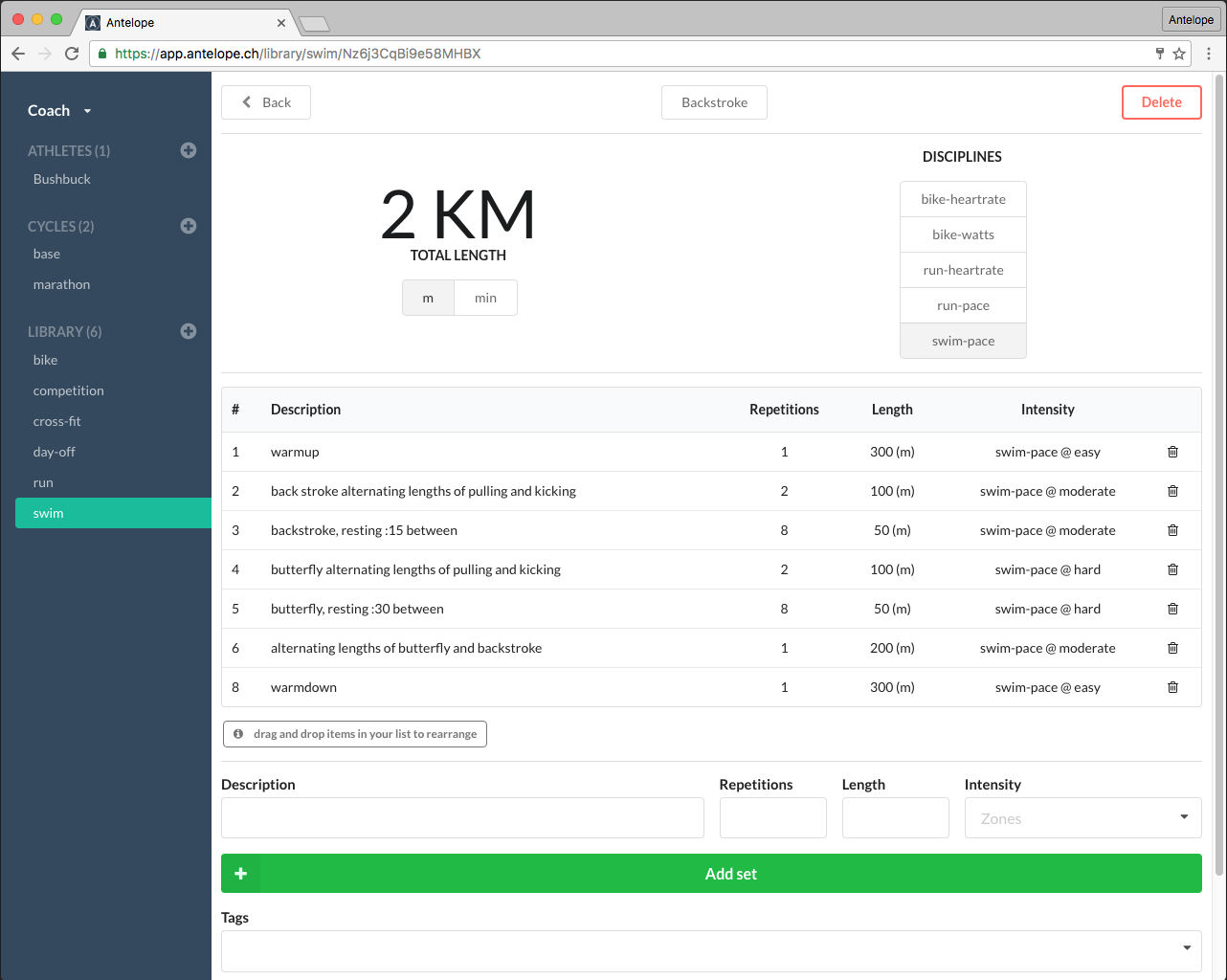
Task: Add a new cycle with plus icon
Action: click(x=189, y=226)
